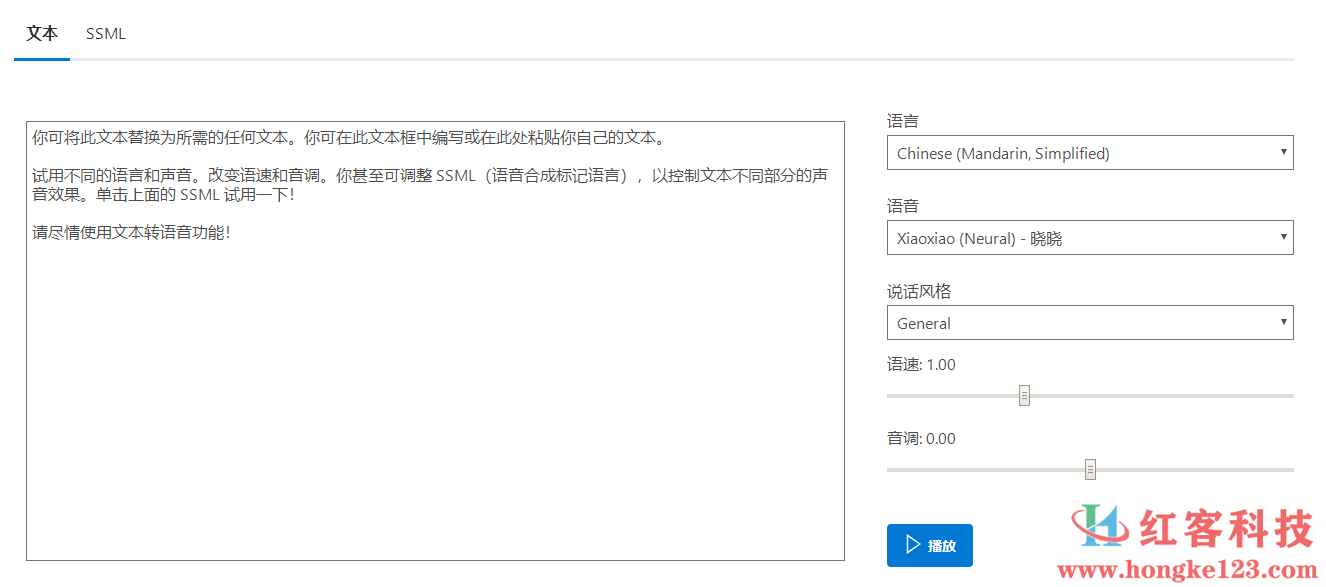Viewport: 1326px width, 587px height.
Task: Click the line 请尽情使用文本转语音功能
Action: point(131,233)
